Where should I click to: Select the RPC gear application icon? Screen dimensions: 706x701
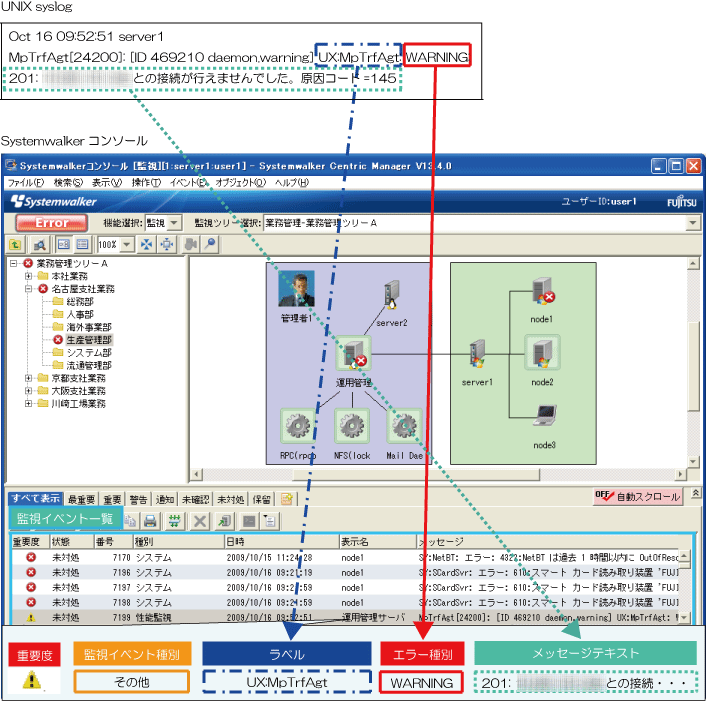(298, 426)
